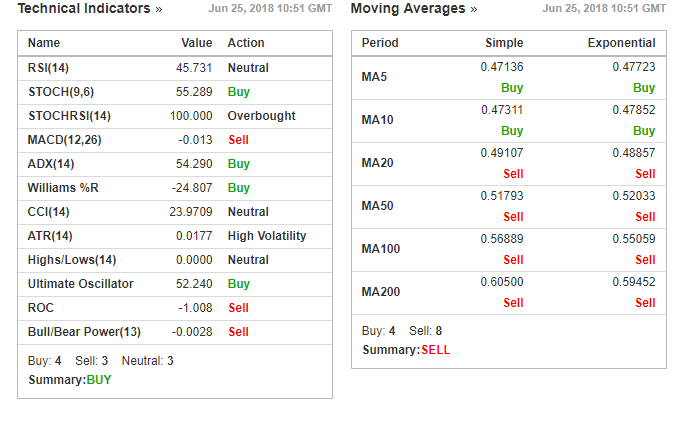
Task: Click the Moving Averages Summary SELL text
Action: click(x=435, y=350)
